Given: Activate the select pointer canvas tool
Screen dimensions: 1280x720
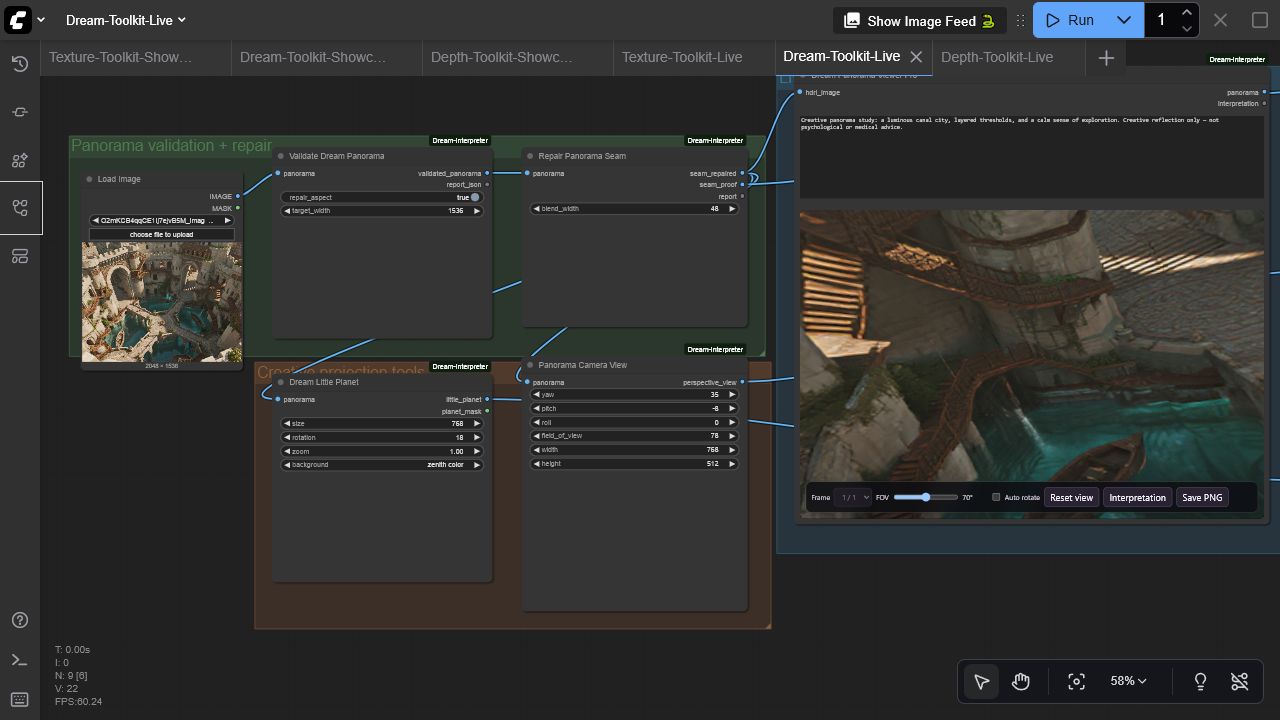Looking at the screenshot, I should coord(981,681).
